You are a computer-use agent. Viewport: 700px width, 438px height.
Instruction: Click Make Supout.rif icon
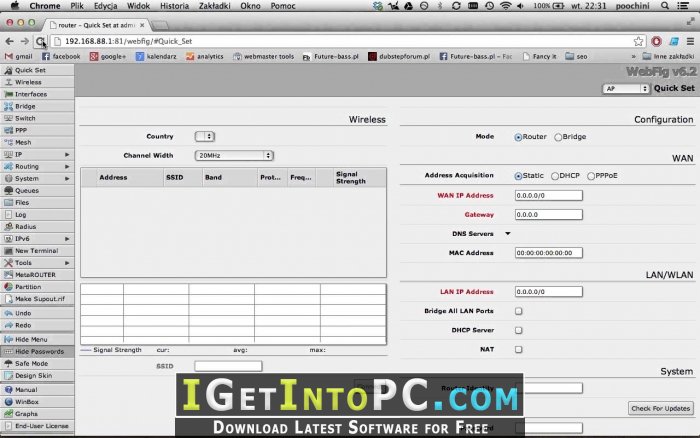8,299
